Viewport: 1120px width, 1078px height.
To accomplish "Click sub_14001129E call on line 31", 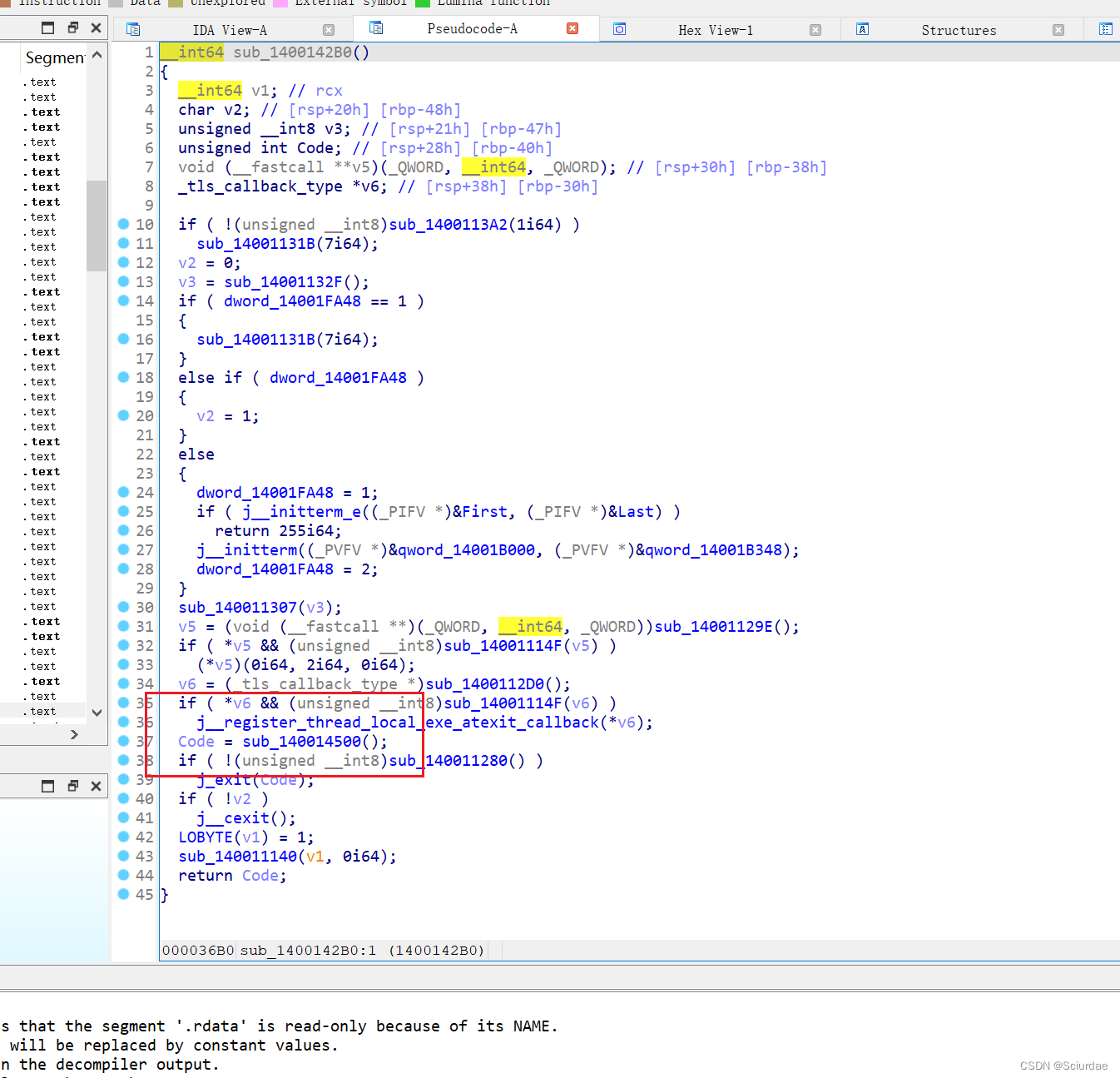I will point(713,627).
